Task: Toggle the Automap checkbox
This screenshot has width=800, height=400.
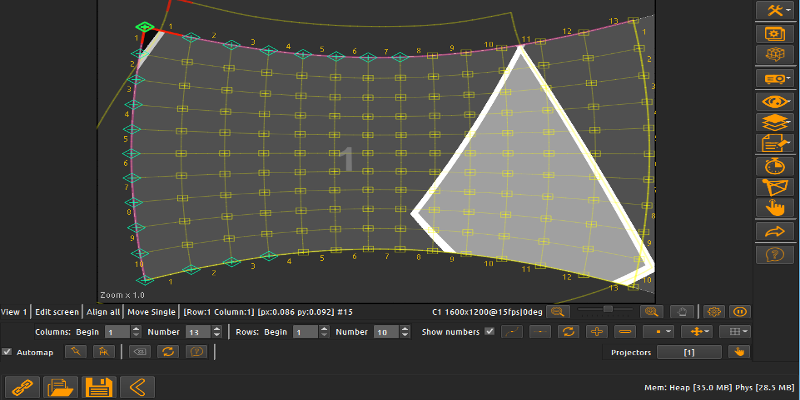Action: tap(8, 352)
